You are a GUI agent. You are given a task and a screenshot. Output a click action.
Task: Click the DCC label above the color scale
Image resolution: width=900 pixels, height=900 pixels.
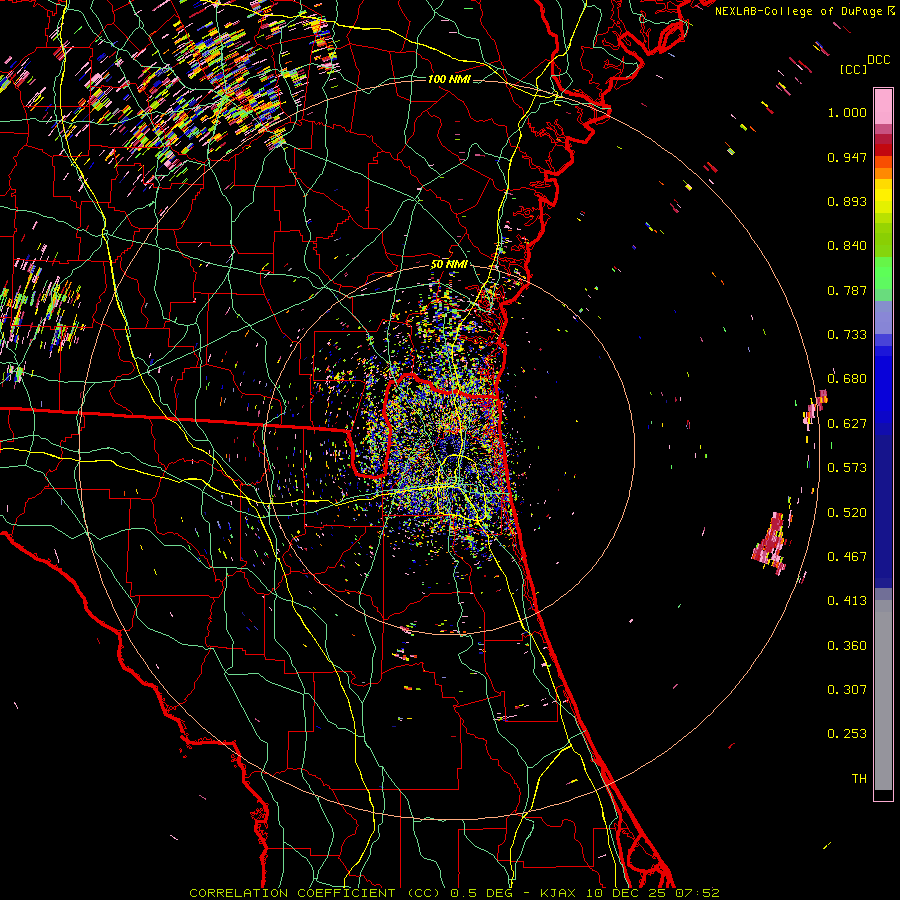(878, 60)
